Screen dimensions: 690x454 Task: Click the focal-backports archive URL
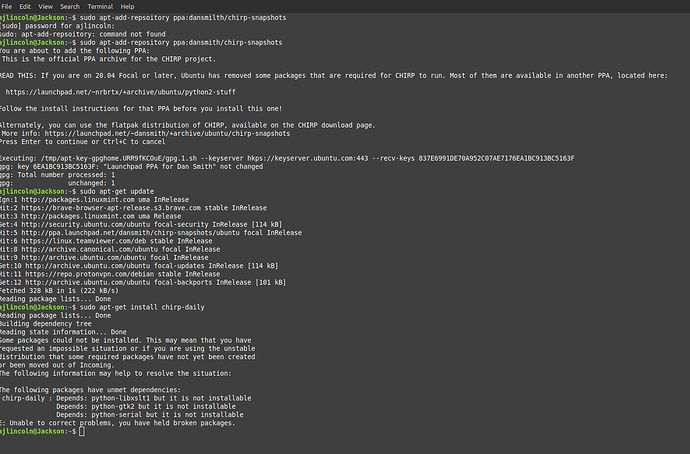88,282
